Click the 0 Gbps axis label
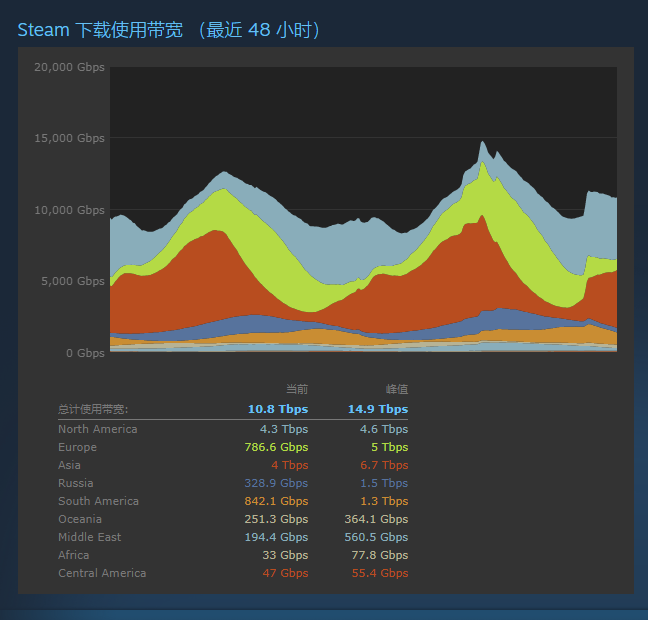Screen dimensions: 648x620 (85, 353)
